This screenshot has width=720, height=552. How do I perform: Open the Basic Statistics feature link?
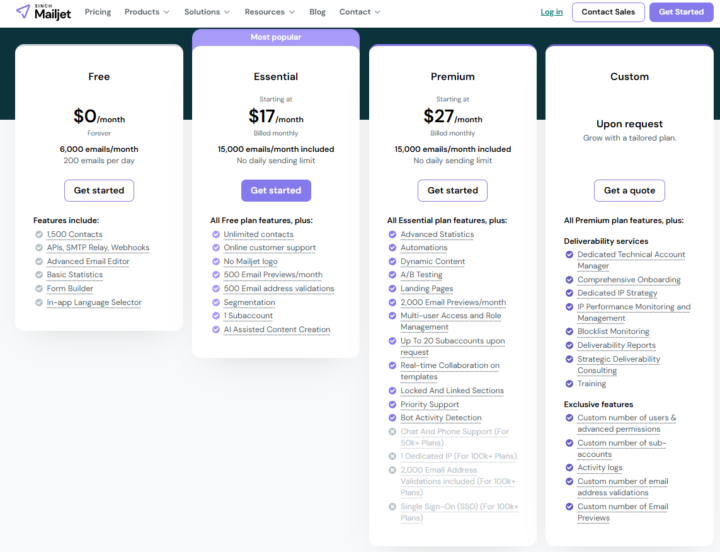75,275
